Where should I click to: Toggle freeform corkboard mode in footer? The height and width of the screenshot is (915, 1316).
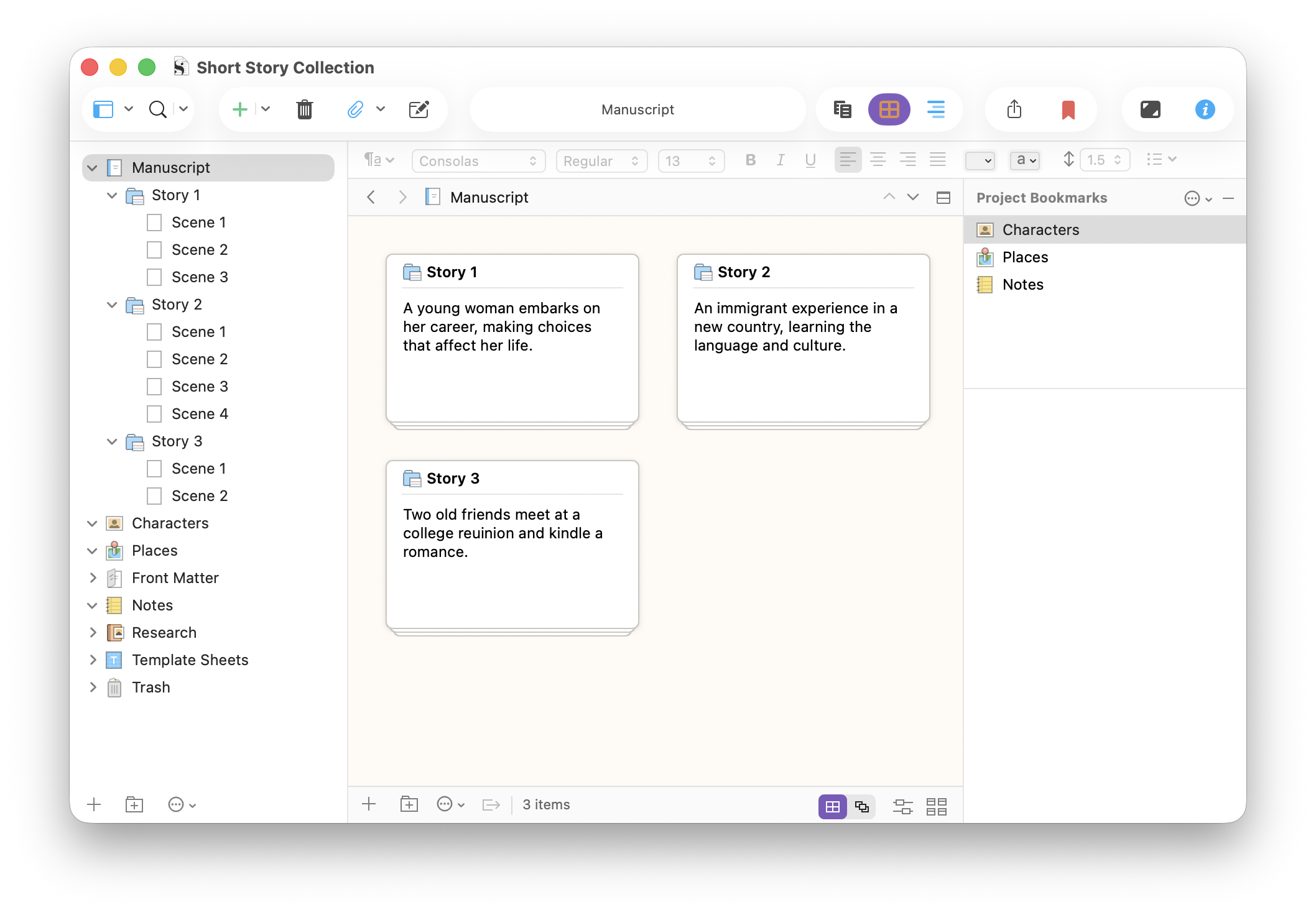click(861, 807)
